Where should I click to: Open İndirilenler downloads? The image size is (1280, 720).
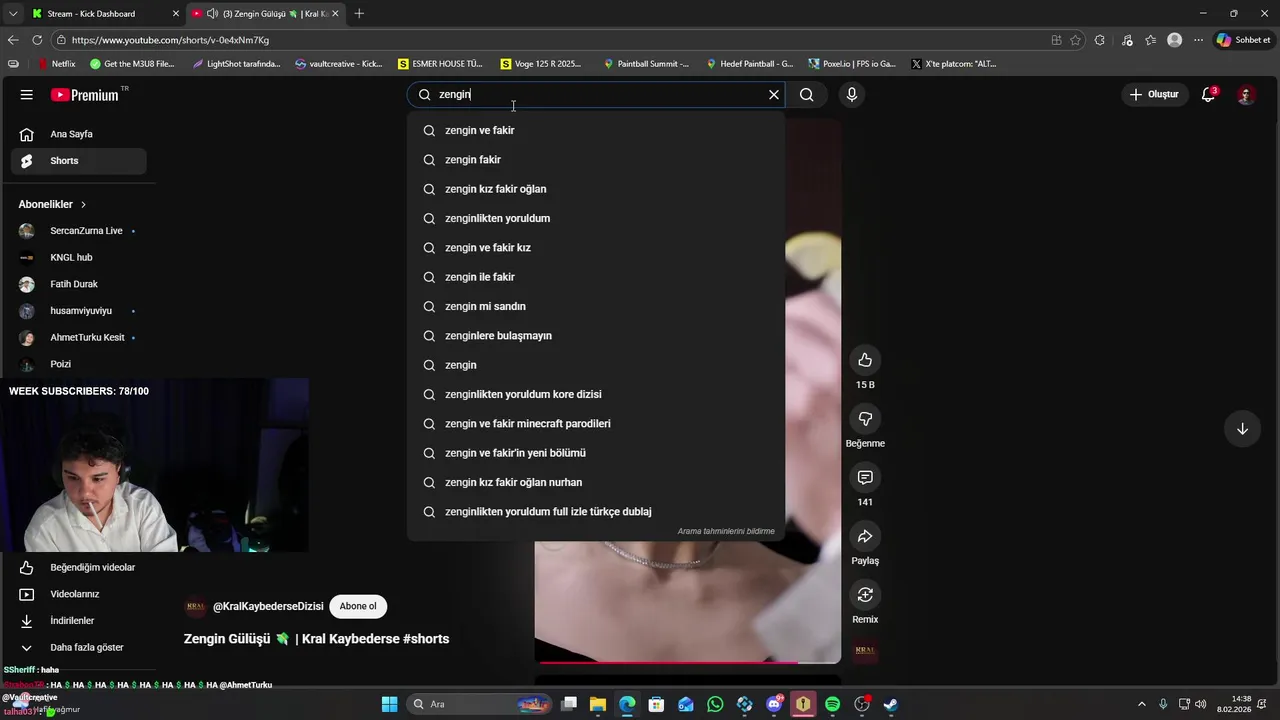click(78, 621)
